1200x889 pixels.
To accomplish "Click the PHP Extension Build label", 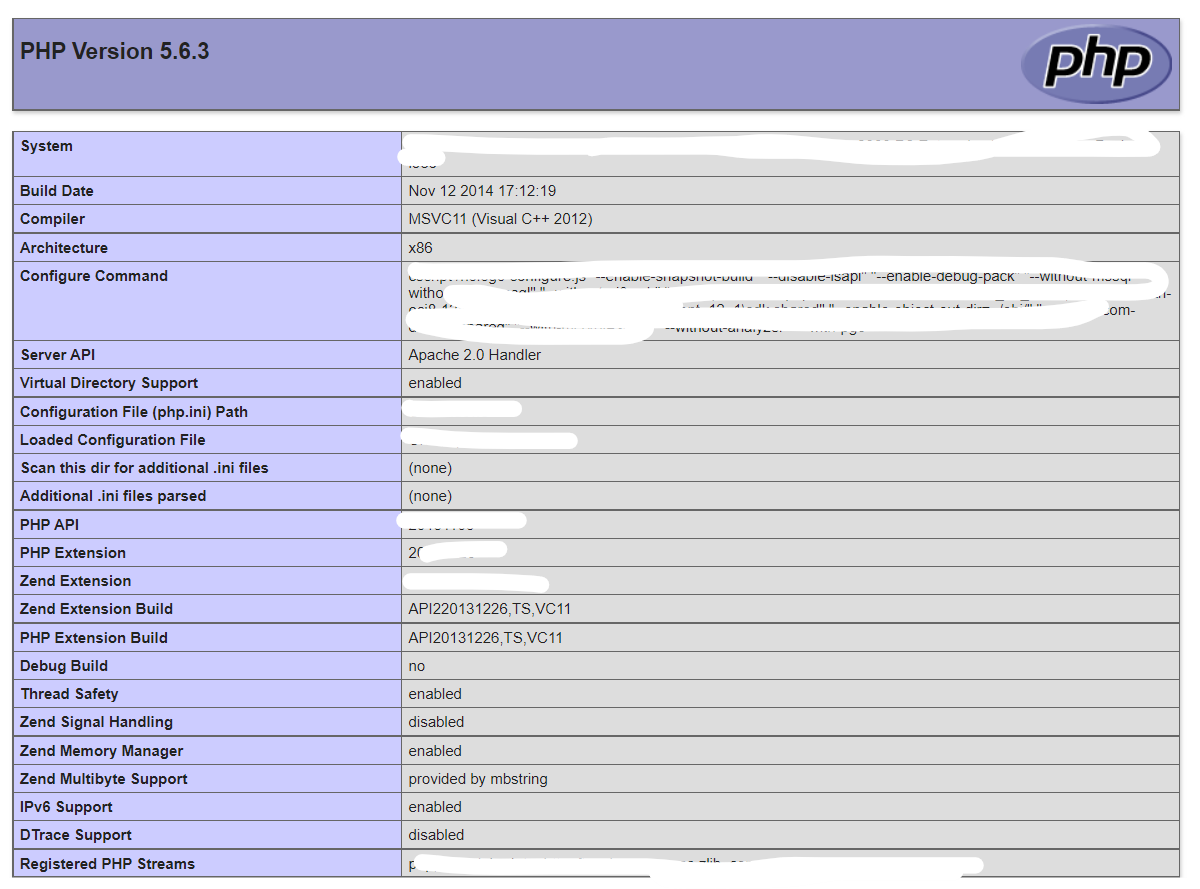I will click(94, 638).
